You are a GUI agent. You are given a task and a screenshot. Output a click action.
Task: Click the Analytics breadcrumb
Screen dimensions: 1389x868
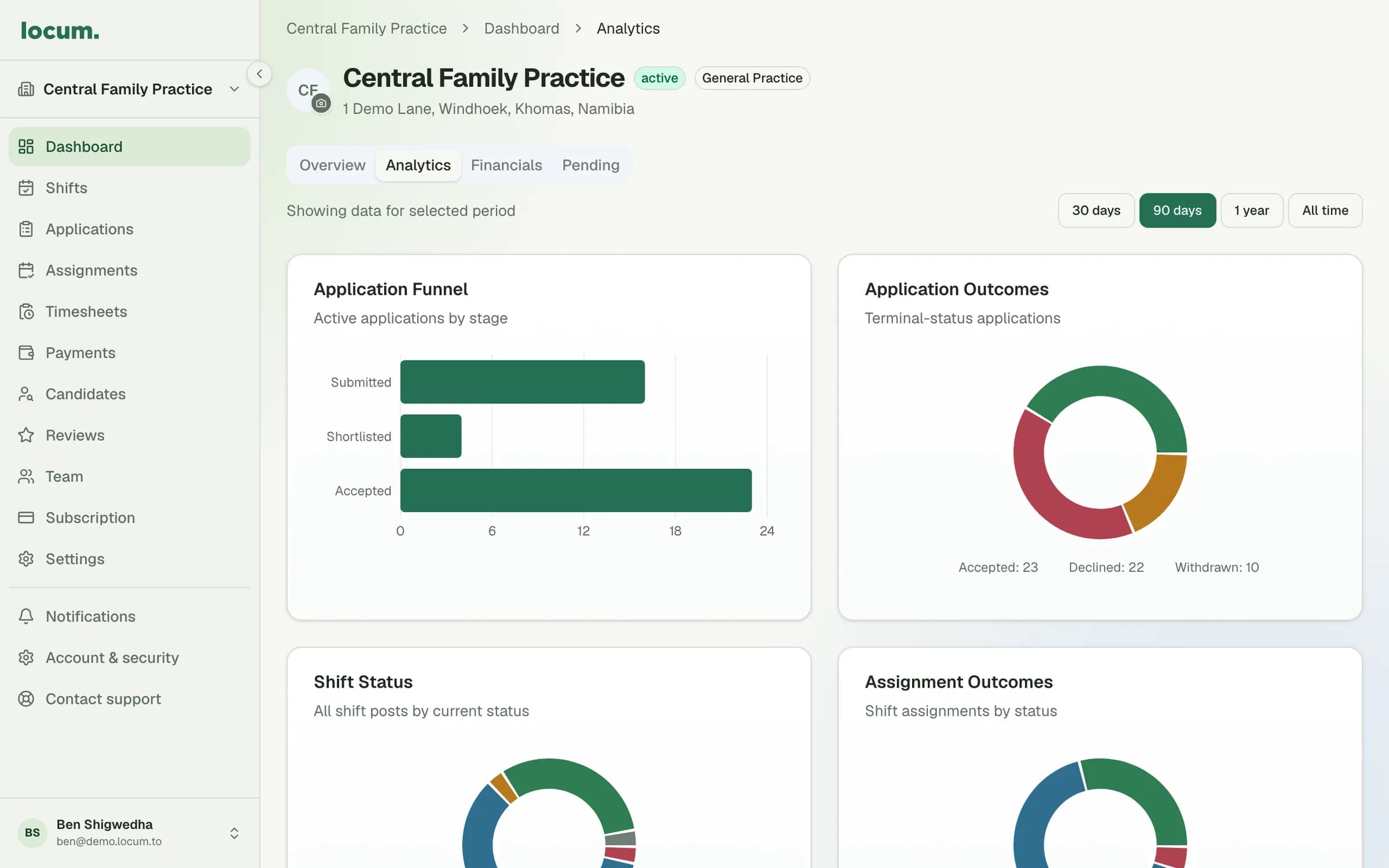[628, 28]
